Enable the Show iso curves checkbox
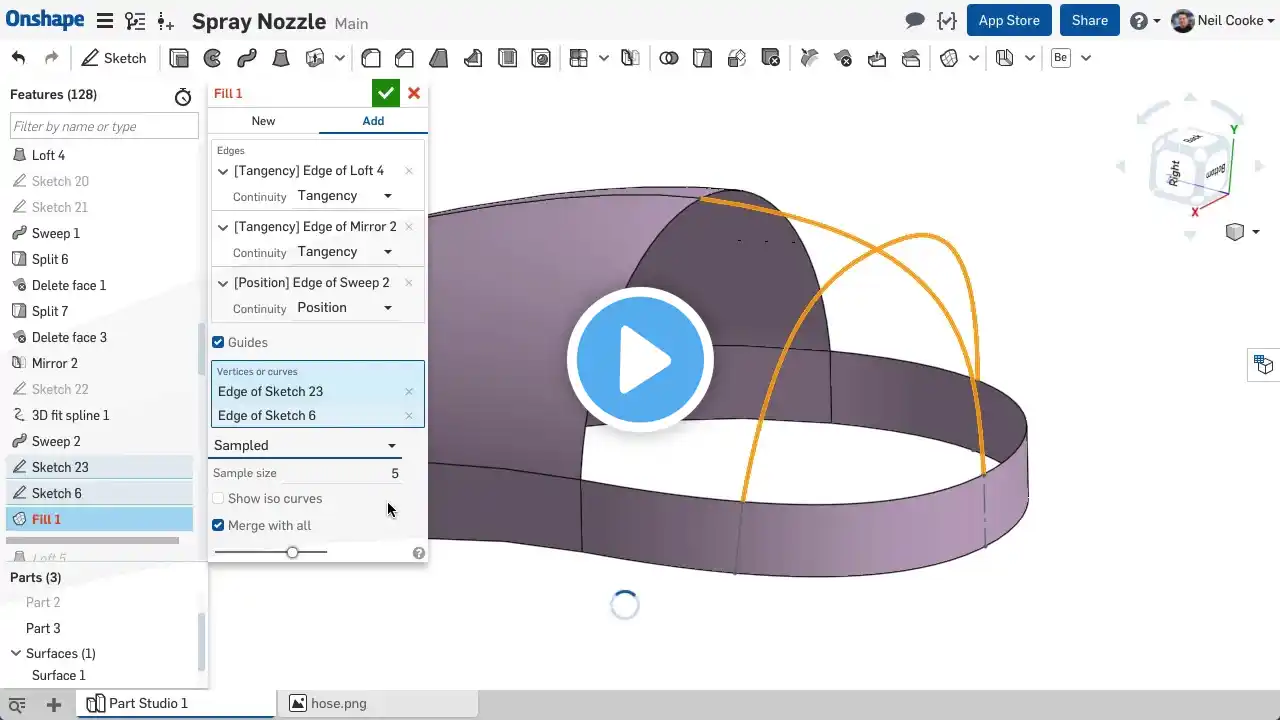 coord(218,498)
